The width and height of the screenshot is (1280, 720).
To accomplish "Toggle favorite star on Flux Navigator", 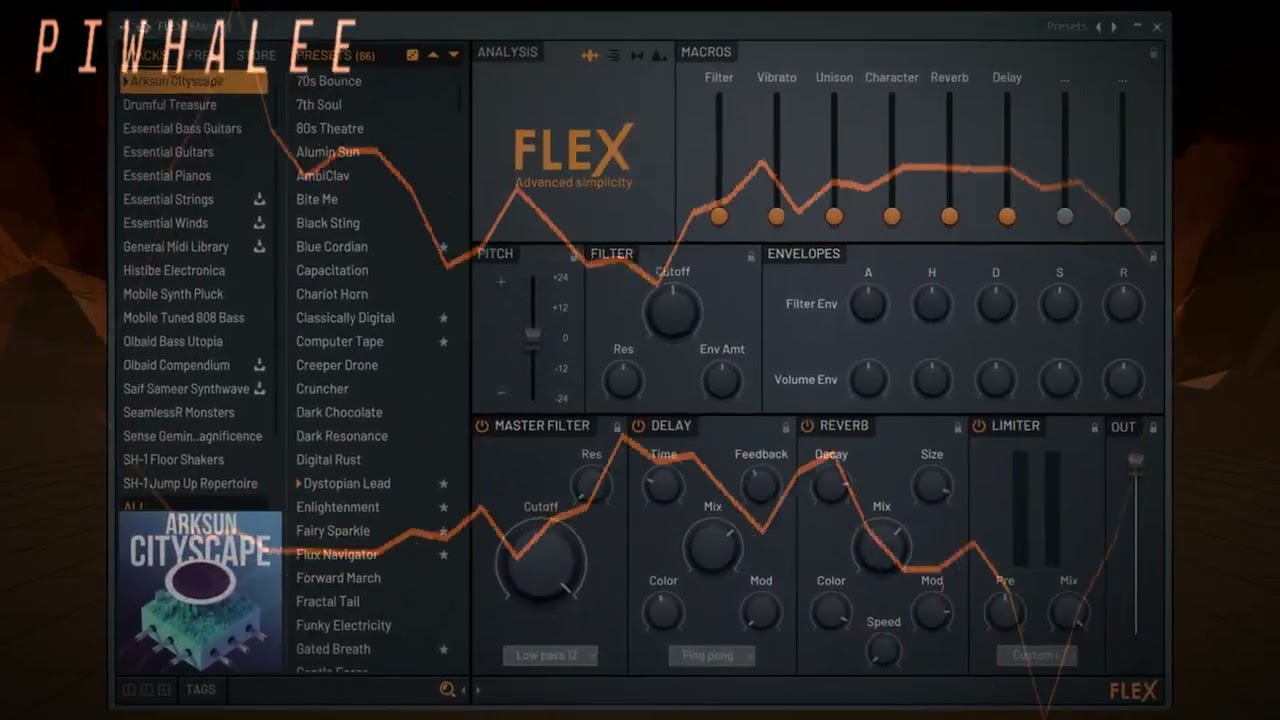I will click(x=443, y=554).
